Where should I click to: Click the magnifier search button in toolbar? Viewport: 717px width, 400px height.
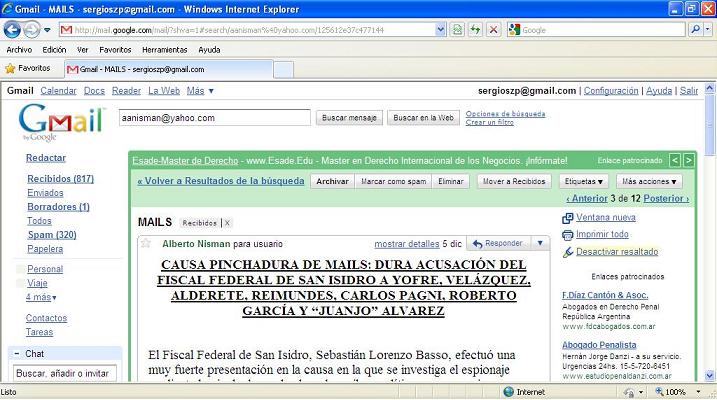point(695,30)
